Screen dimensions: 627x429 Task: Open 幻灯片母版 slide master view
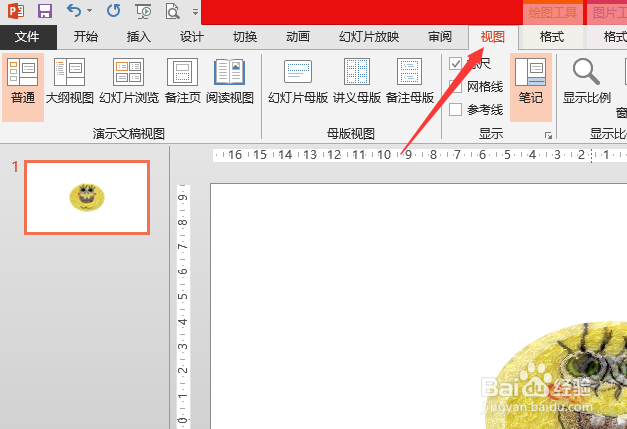298,82
